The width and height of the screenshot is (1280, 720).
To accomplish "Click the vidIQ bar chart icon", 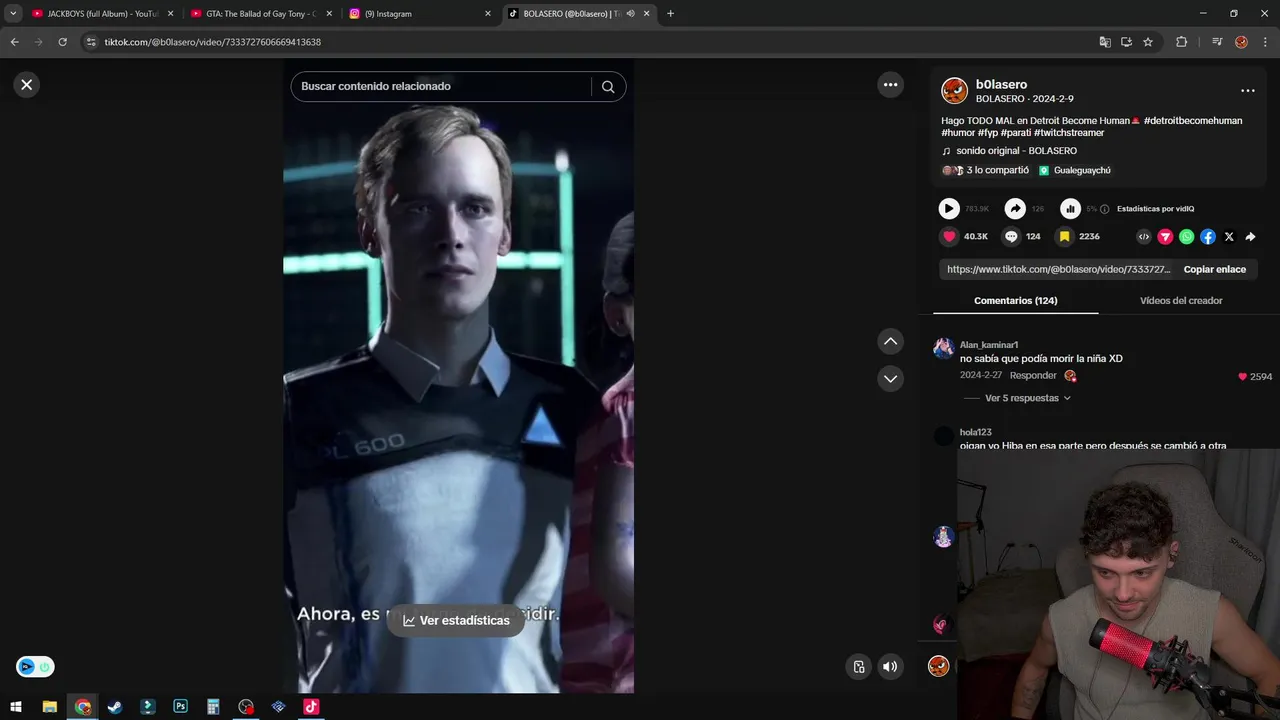I will (x=1070, y=209).
